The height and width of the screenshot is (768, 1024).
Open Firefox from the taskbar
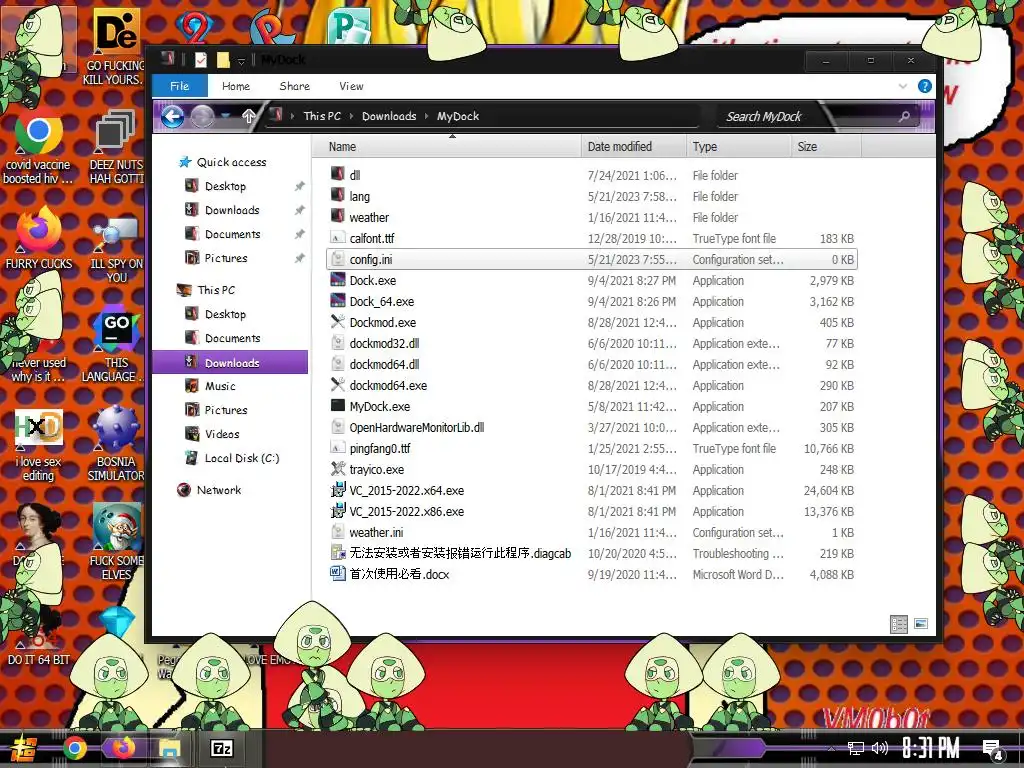pyautogui.click(x=123, y=748)
